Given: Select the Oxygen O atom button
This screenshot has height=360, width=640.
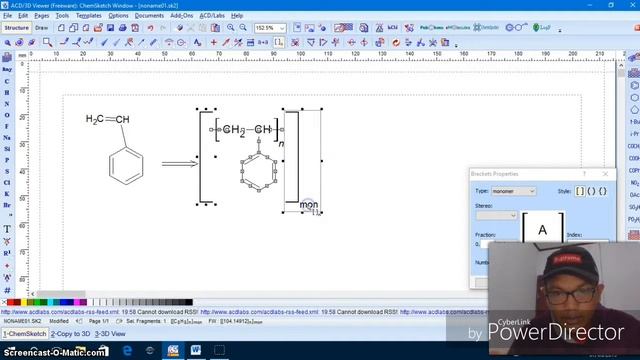Looking at the screenshot, I should tap(7, 115).
